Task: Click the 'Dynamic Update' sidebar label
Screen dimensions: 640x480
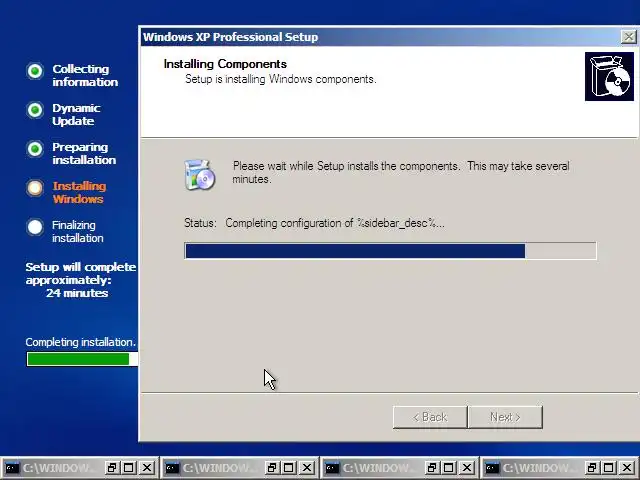Action: pos(76,114)
